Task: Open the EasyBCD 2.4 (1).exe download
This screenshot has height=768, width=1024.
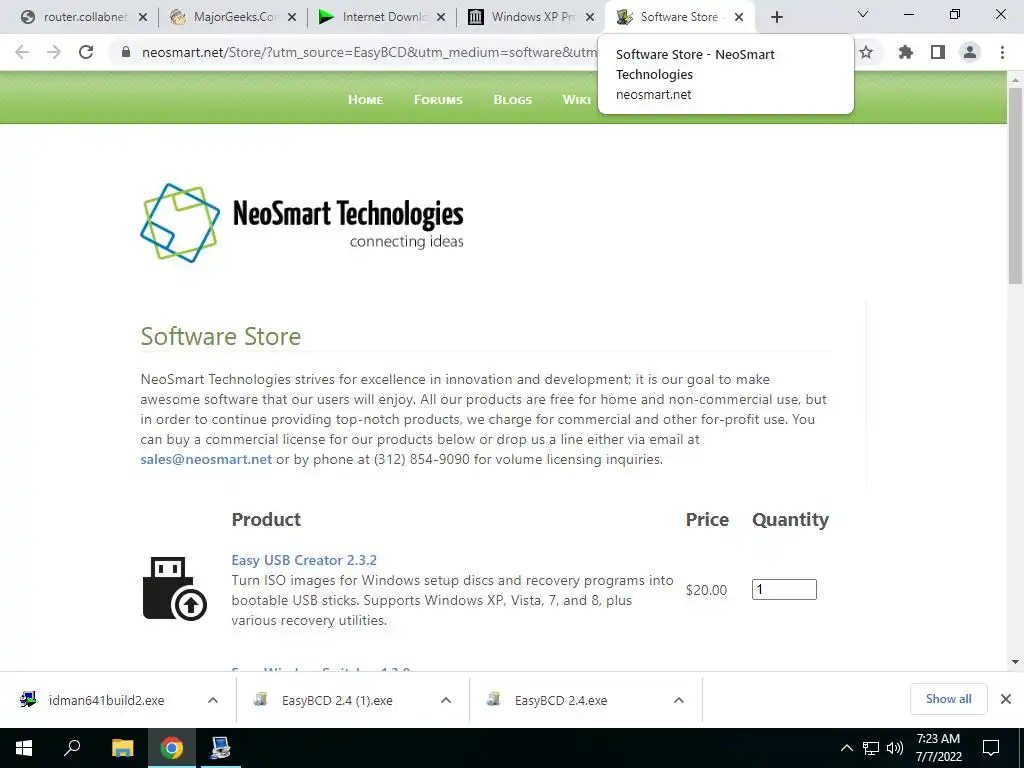Action: pos(337,700)
